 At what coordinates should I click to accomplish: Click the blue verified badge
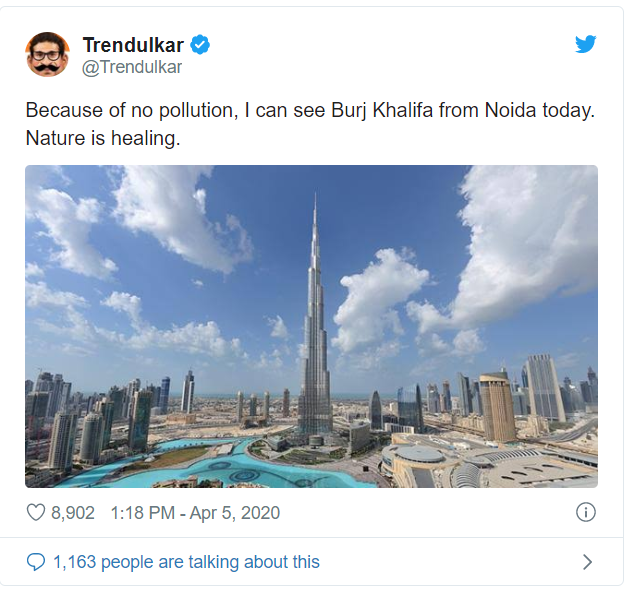[x=200, y=45]
